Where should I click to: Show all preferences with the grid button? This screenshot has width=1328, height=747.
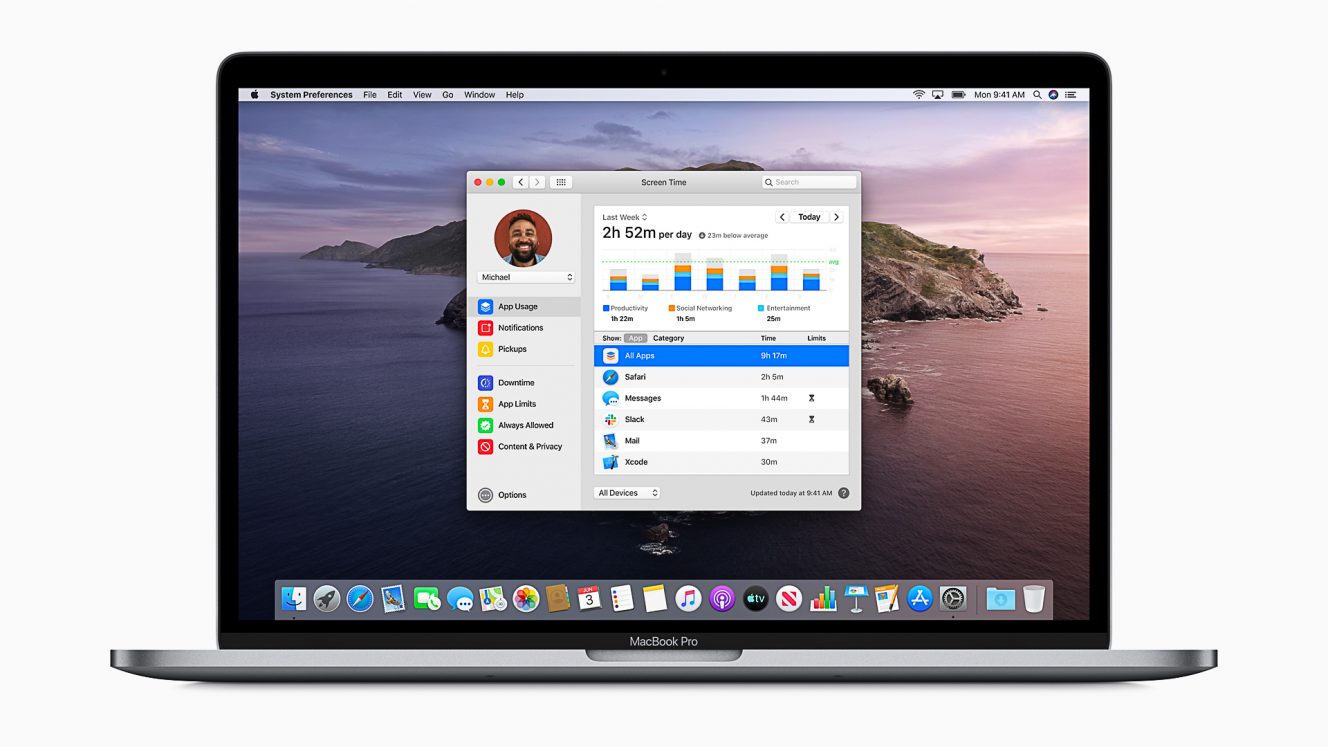pyautogui.click(x=561, y=182)
